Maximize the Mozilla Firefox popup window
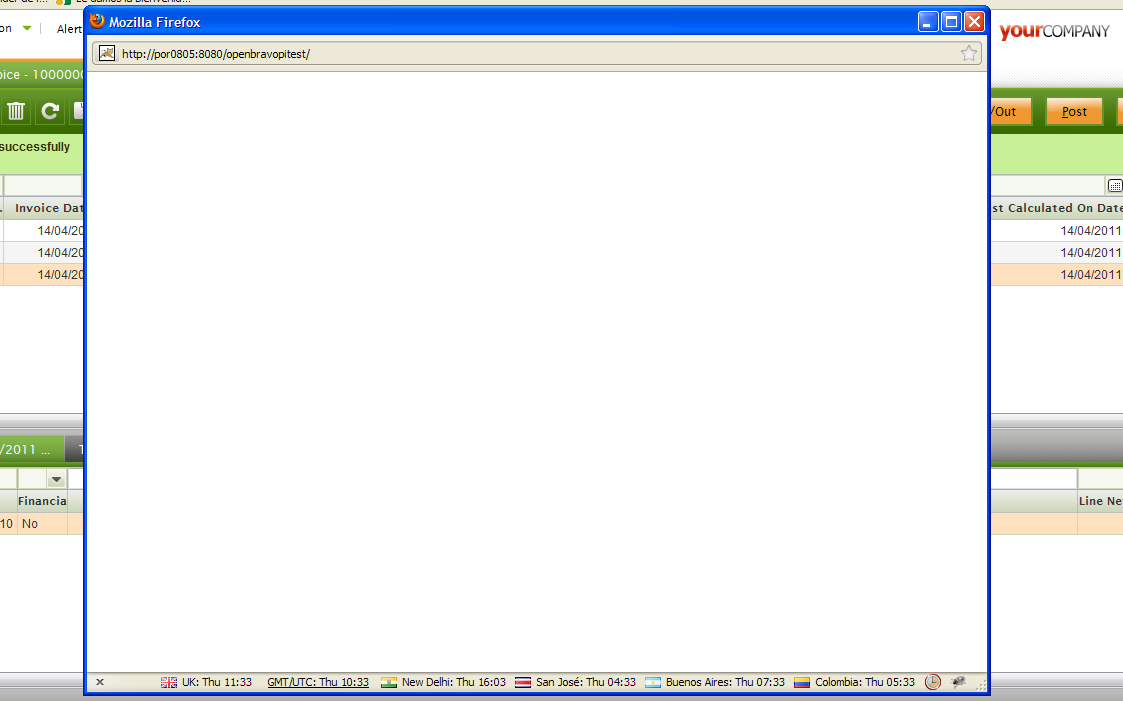The height and width of the screenshot is (701, 1123). tap(951, 21)
